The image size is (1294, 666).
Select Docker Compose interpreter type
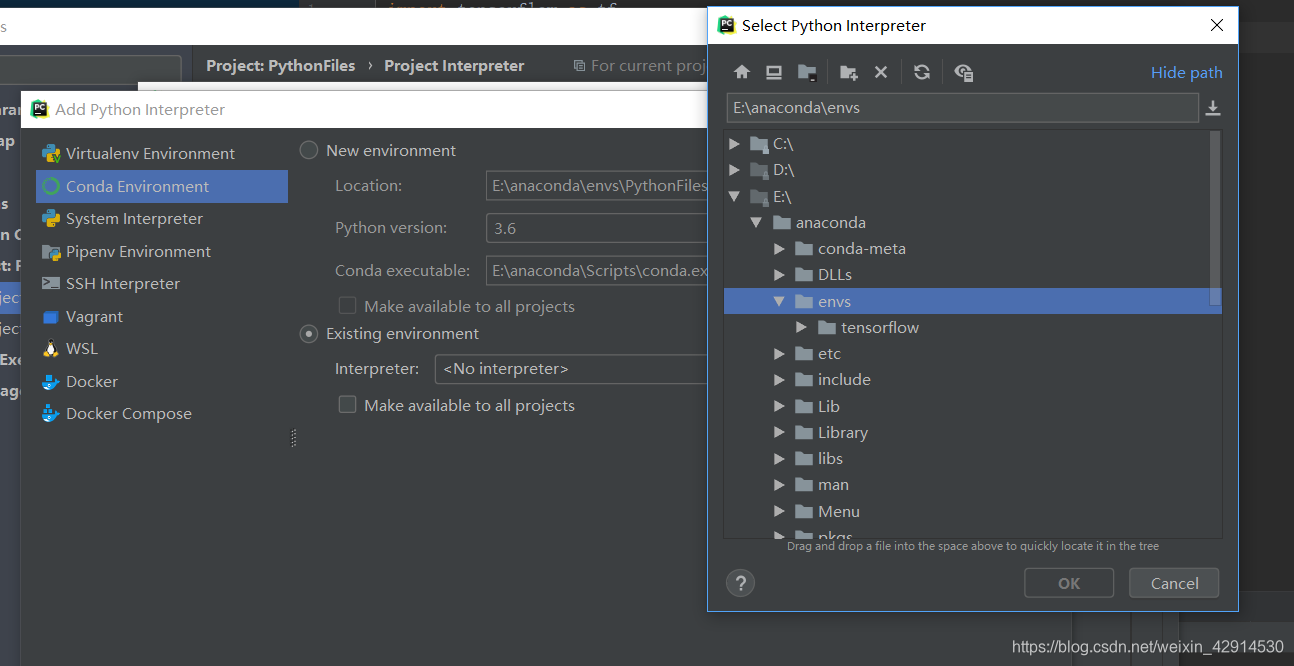coord(162,413)
